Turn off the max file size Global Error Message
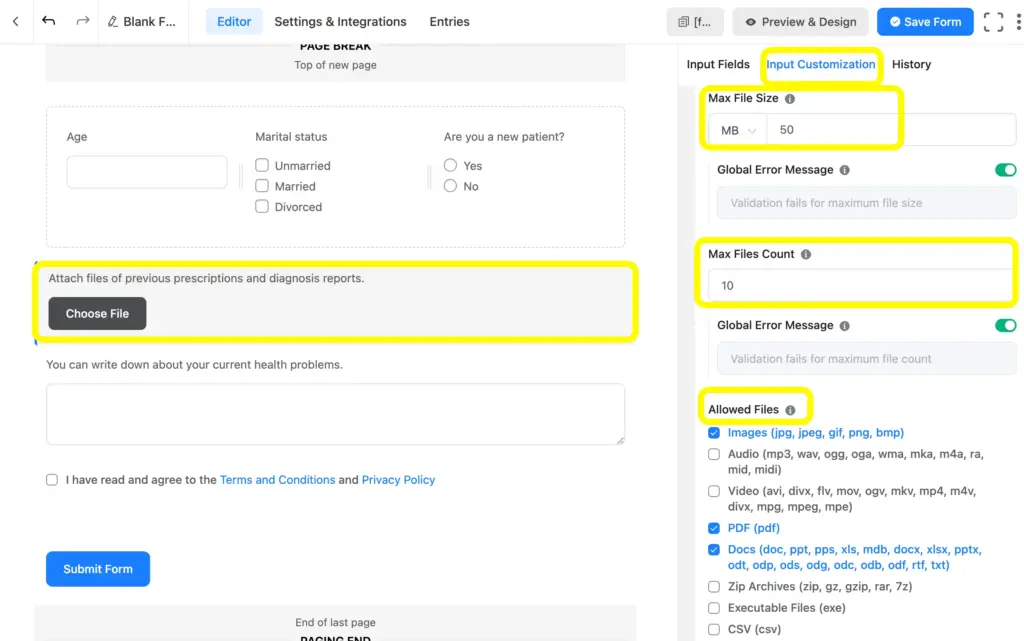The height and width of the screenshot is (641, 1024). pos(1007,169)
